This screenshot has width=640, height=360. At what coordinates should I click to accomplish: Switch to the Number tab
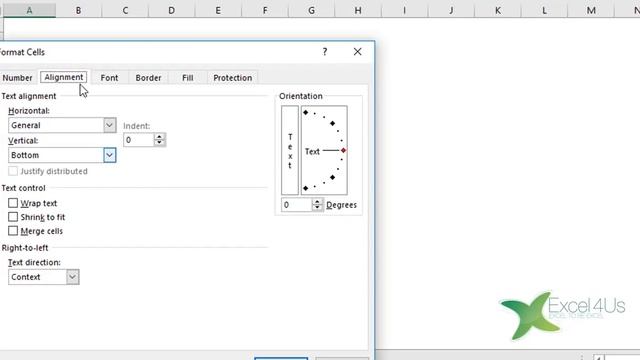(x=17, y=78)
